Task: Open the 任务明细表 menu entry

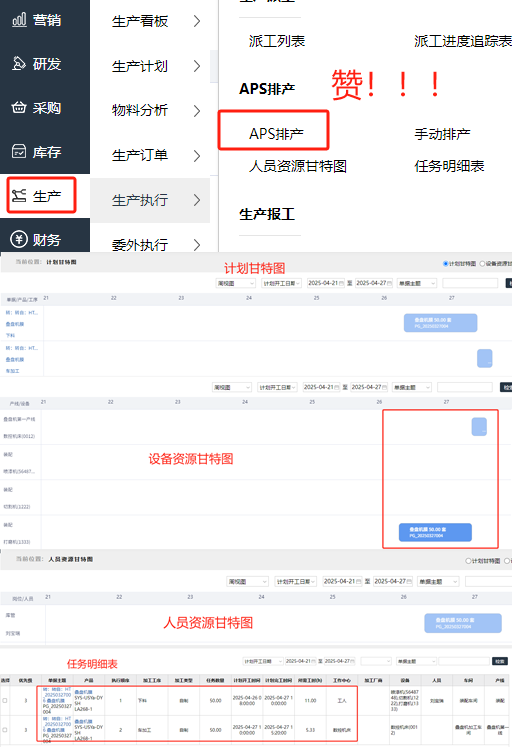Action: pos(449,166)
